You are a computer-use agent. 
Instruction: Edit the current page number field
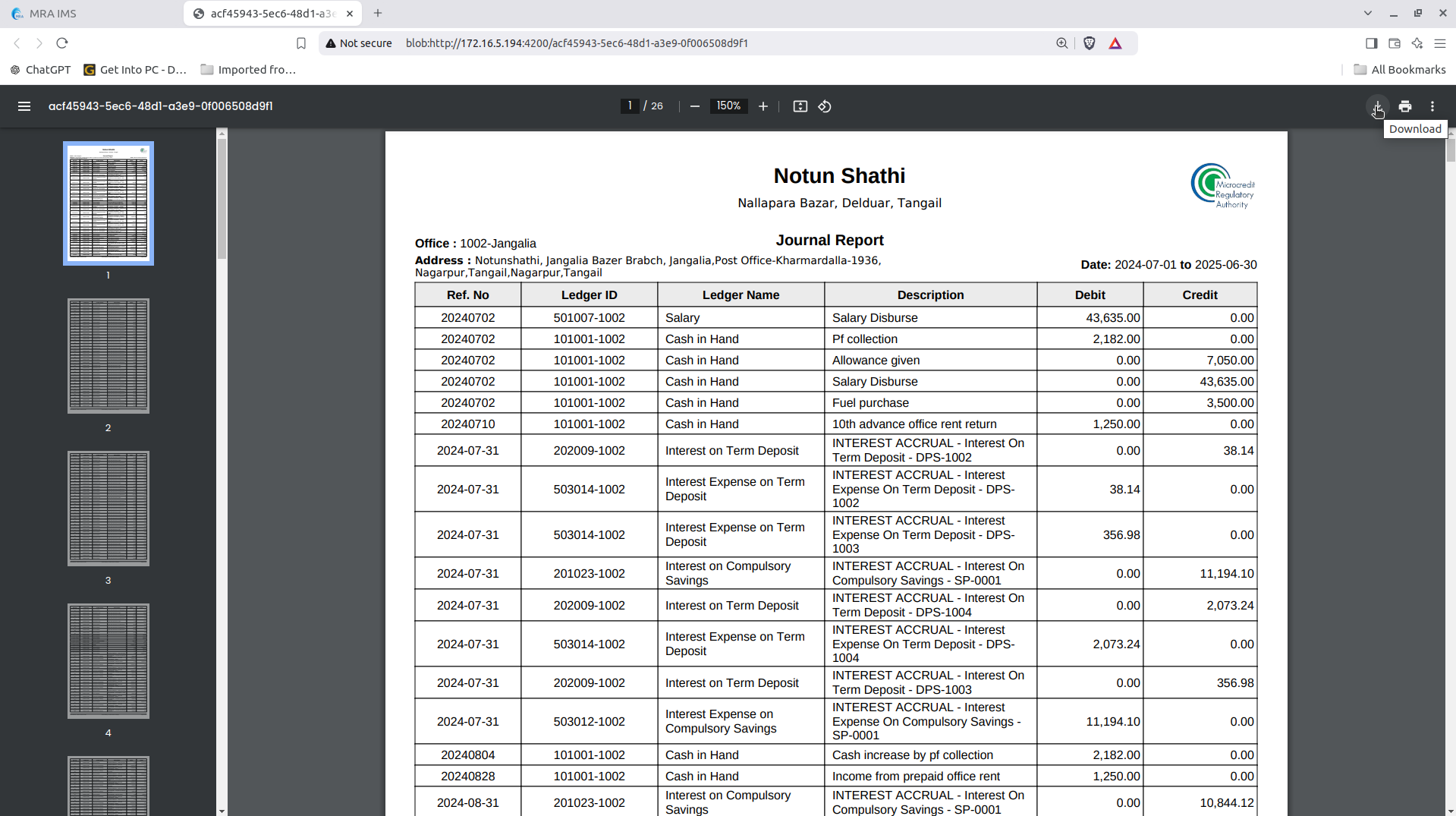click(x=630, y=106)
